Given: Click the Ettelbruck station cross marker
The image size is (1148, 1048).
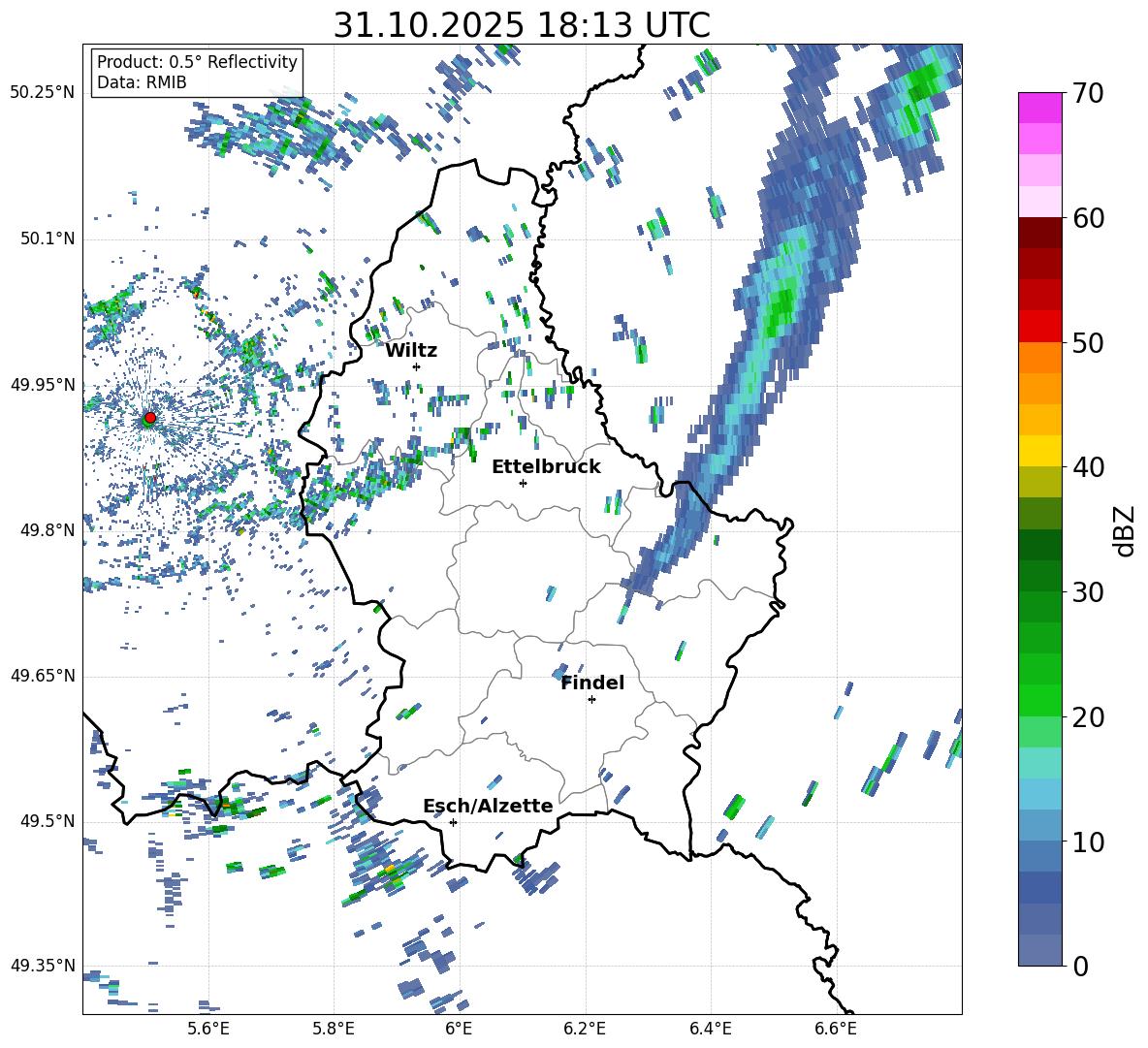Looking at the screenshot, I should (x=523, y=483).
